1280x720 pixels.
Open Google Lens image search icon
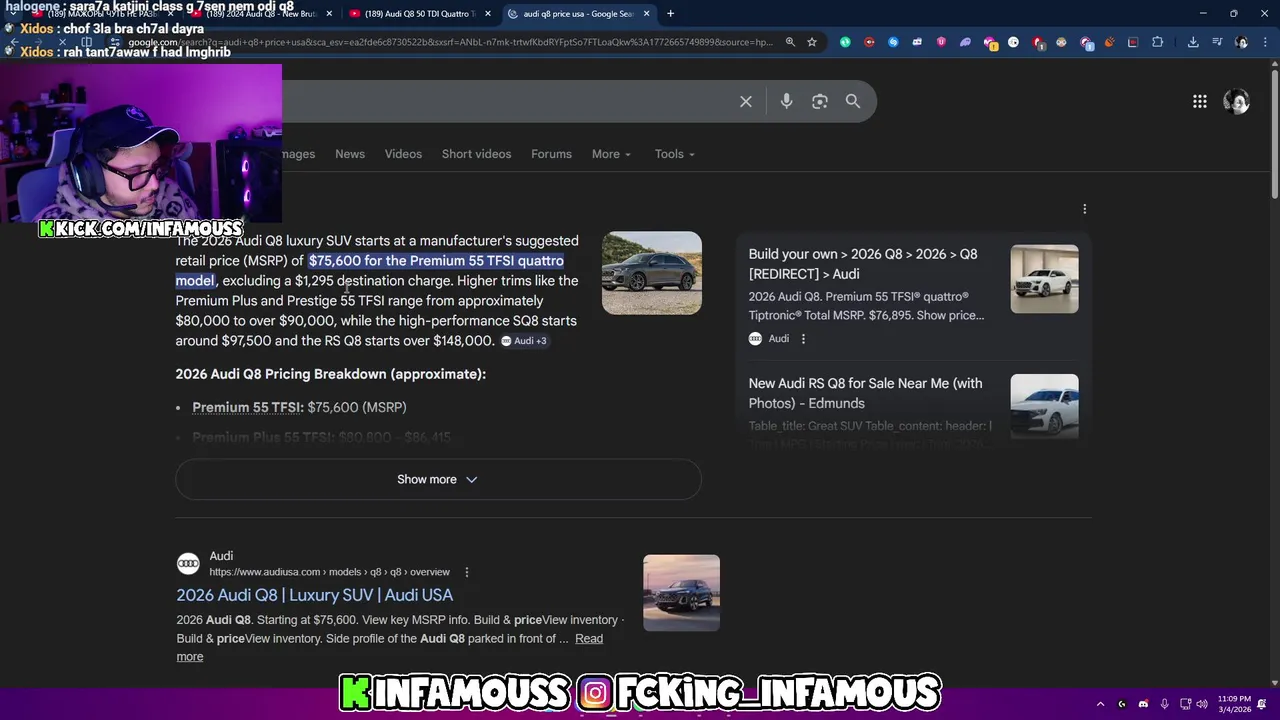[x=820, y=101]
